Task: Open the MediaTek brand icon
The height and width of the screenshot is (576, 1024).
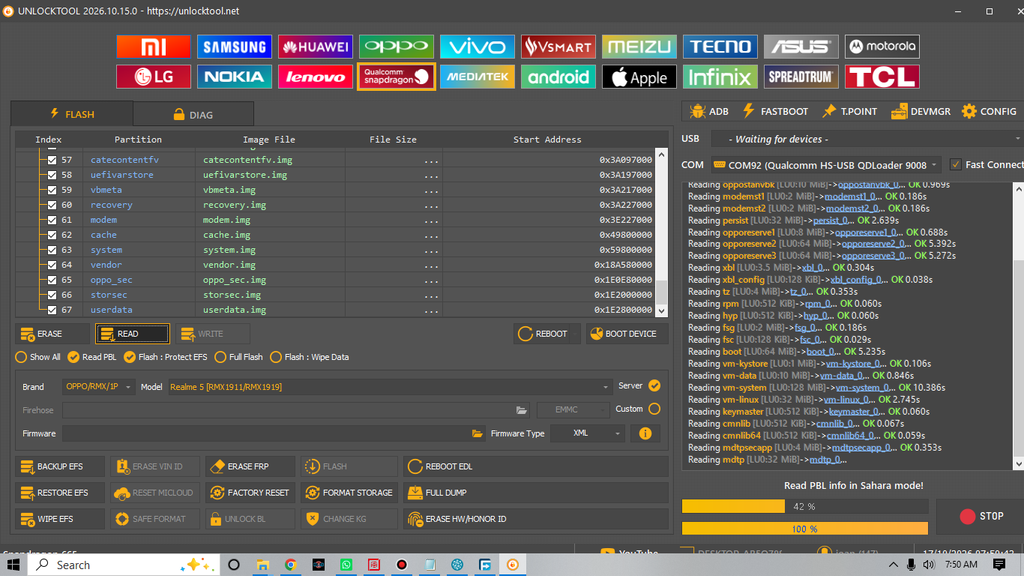Action: (477, 77)
